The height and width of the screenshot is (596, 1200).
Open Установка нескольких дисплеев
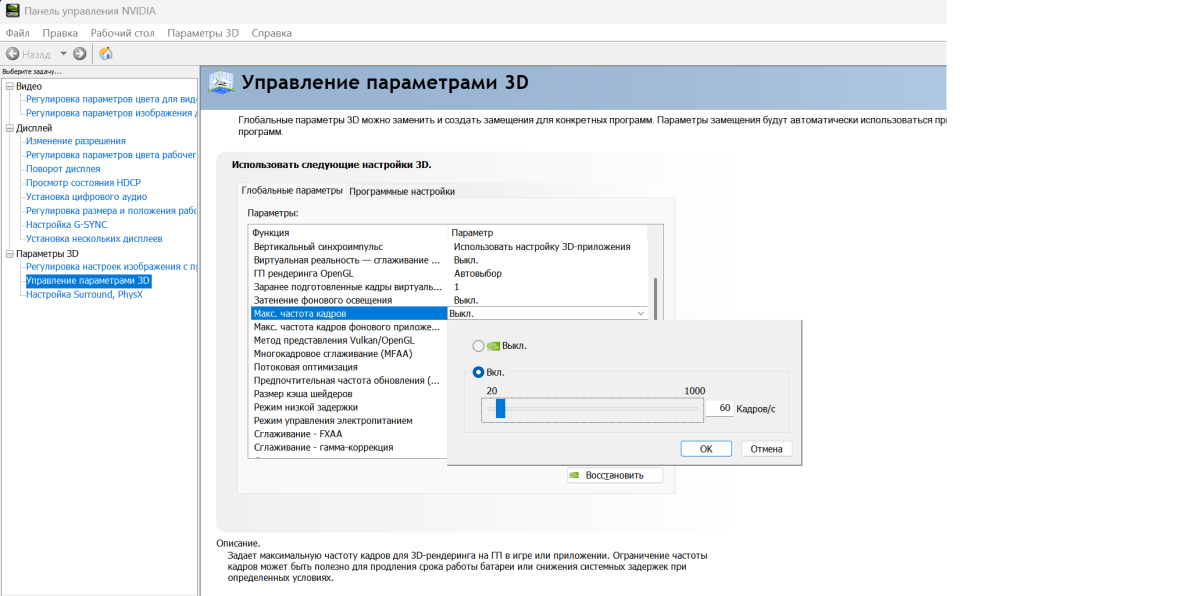click(x=94, y=239)
